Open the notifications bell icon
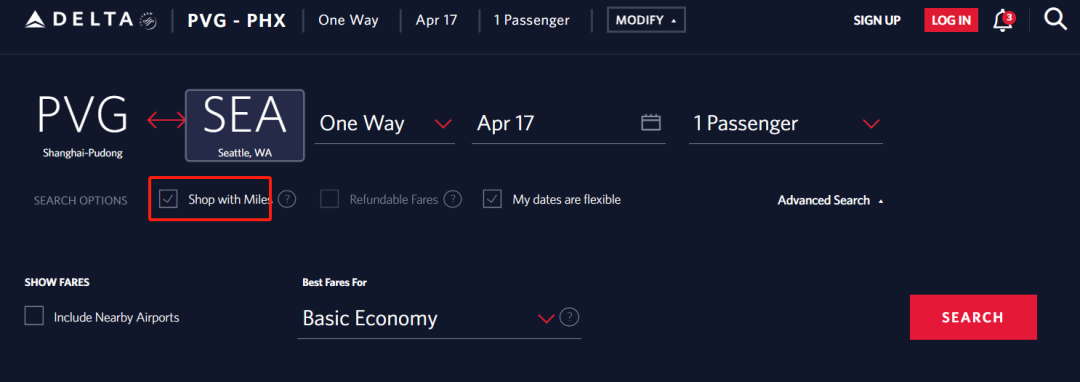Screen dimensions: 1080x382 pos(1004,20)
